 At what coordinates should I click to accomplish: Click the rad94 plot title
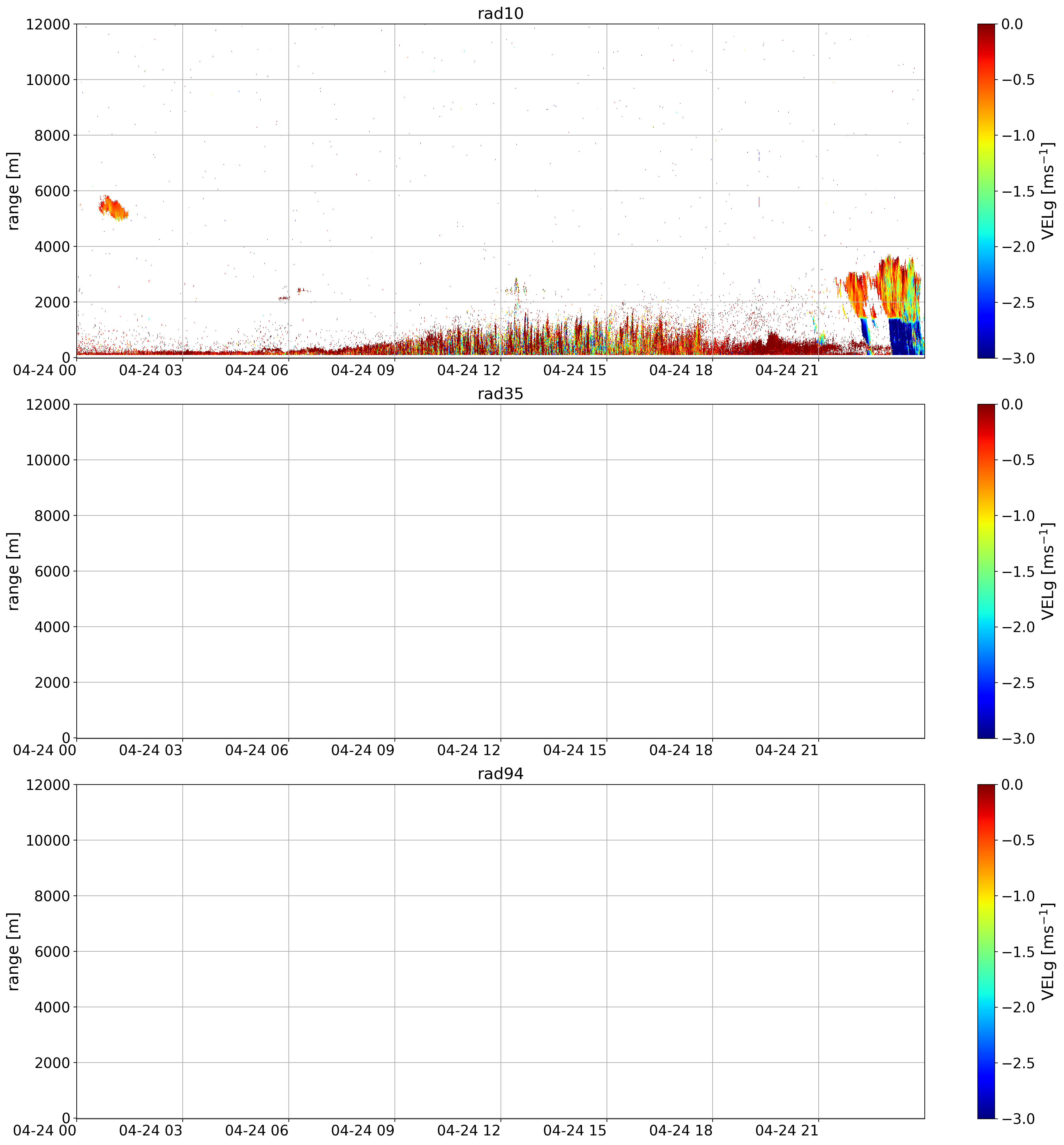click(x=500, y=774)
